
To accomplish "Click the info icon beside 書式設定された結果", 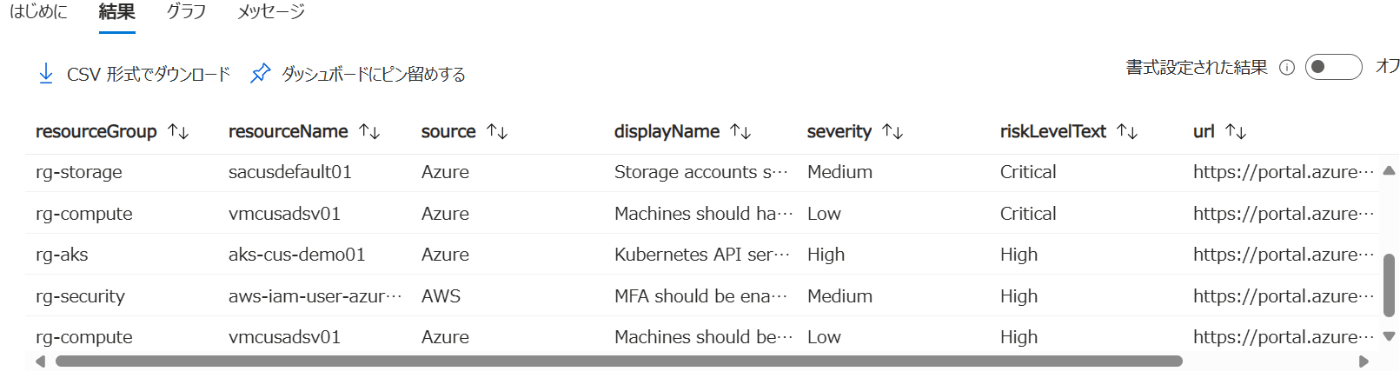I will (1287, 68).
